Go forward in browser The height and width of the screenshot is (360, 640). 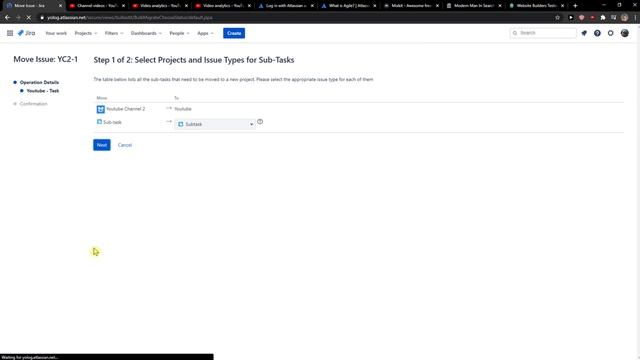pos(18,18)
